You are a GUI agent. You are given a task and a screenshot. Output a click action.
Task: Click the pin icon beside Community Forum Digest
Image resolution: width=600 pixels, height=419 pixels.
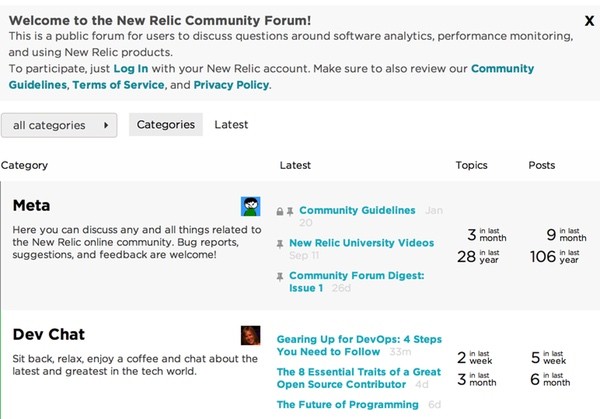[280, 277]
